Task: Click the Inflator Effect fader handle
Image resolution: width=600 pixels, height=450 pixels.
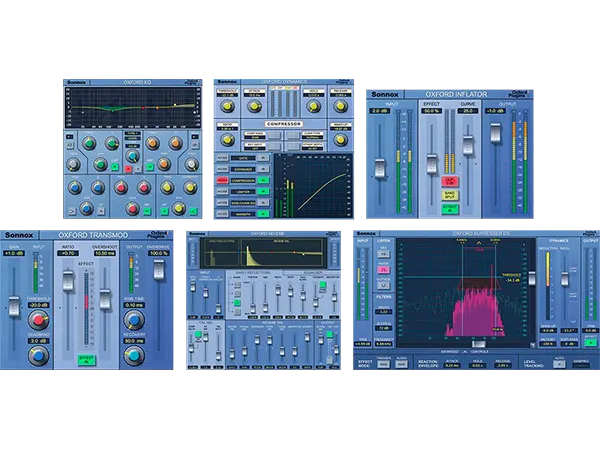Action: 432,164
